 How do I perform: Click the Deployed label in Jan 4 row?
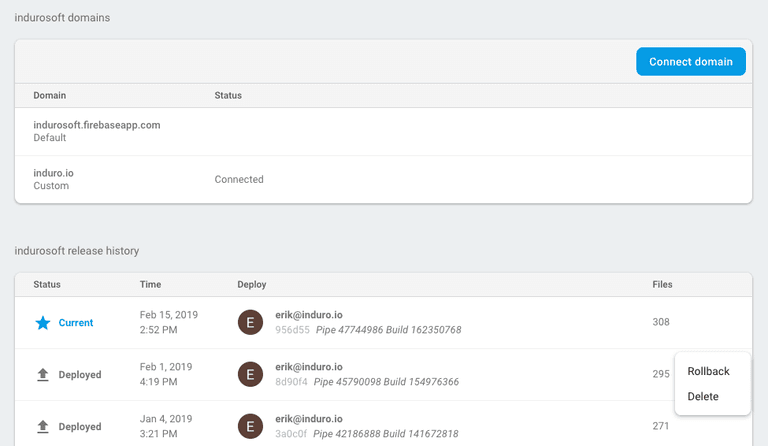[x=80, y=426]
